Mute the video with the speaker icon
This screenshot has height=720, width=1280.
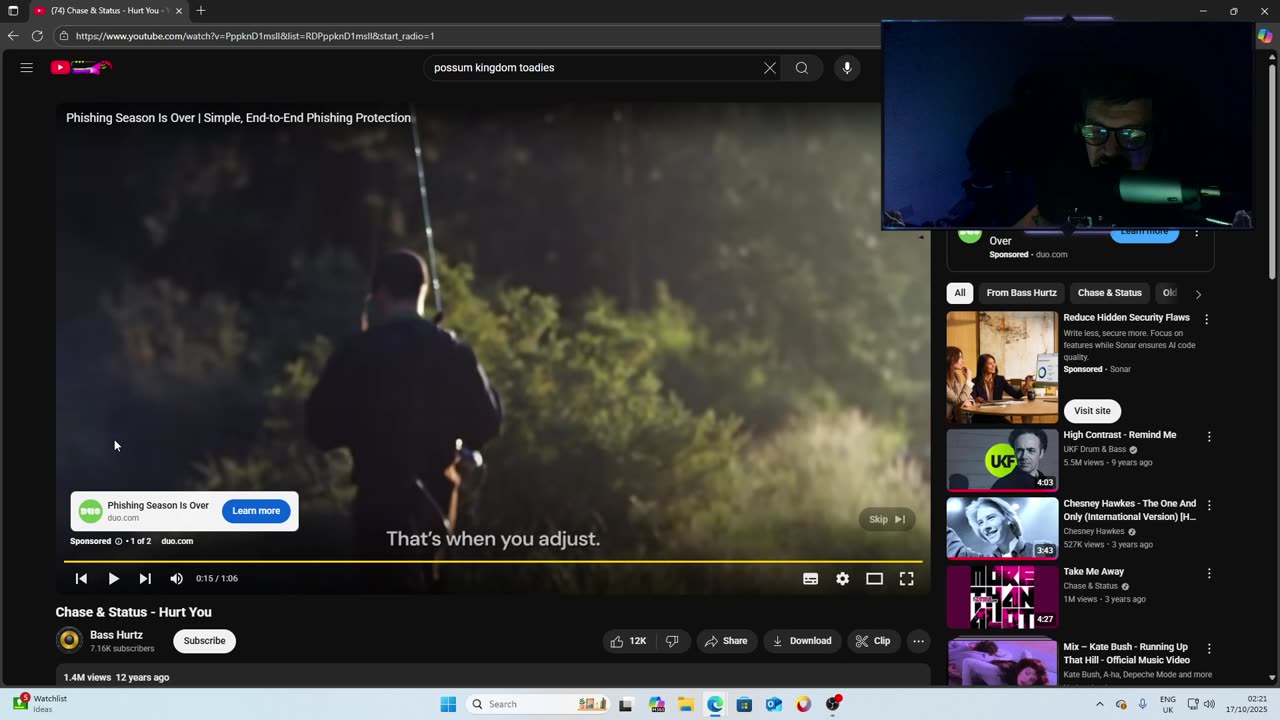[177, 579]
